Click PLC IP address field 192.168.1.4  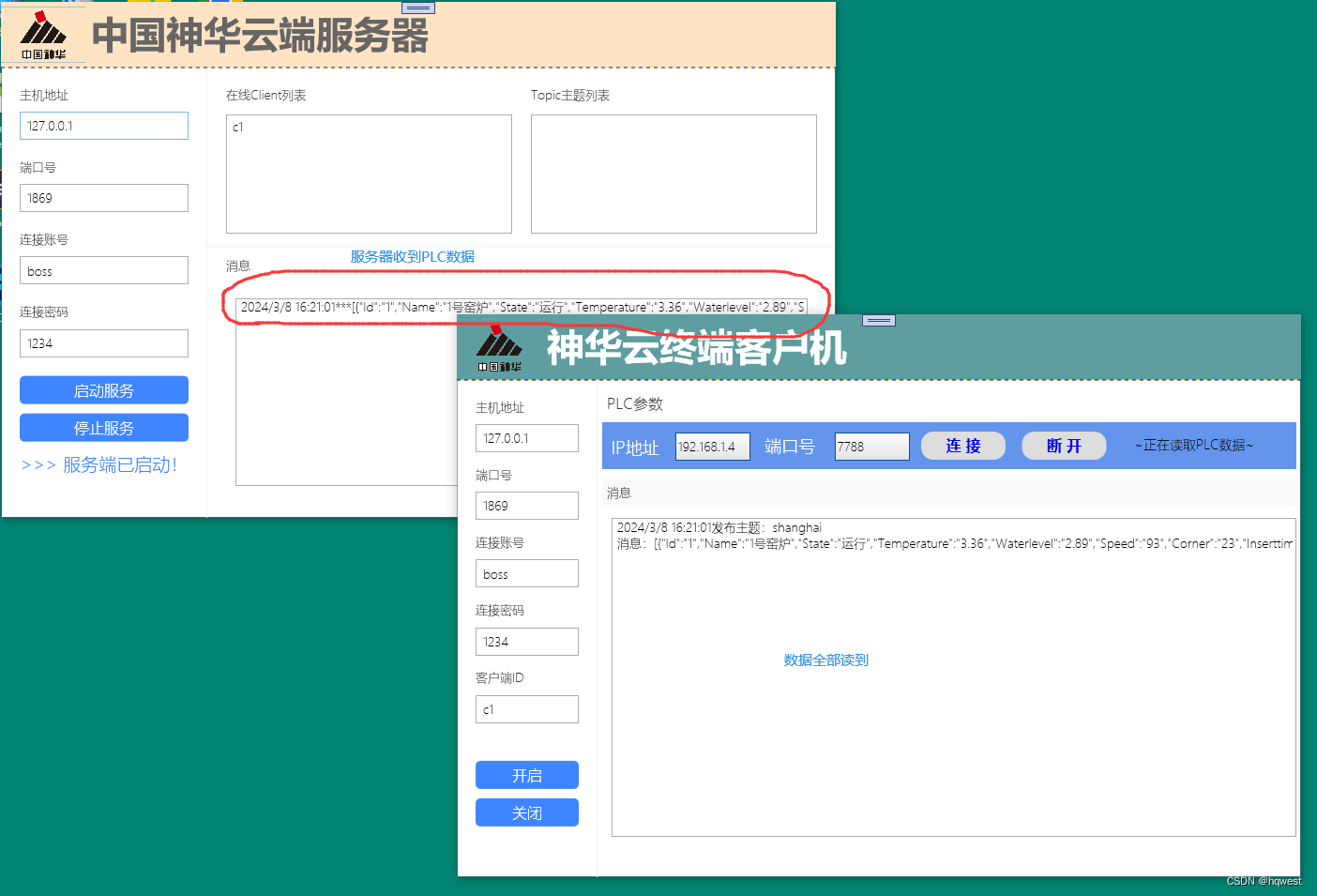tap(713, 447)
